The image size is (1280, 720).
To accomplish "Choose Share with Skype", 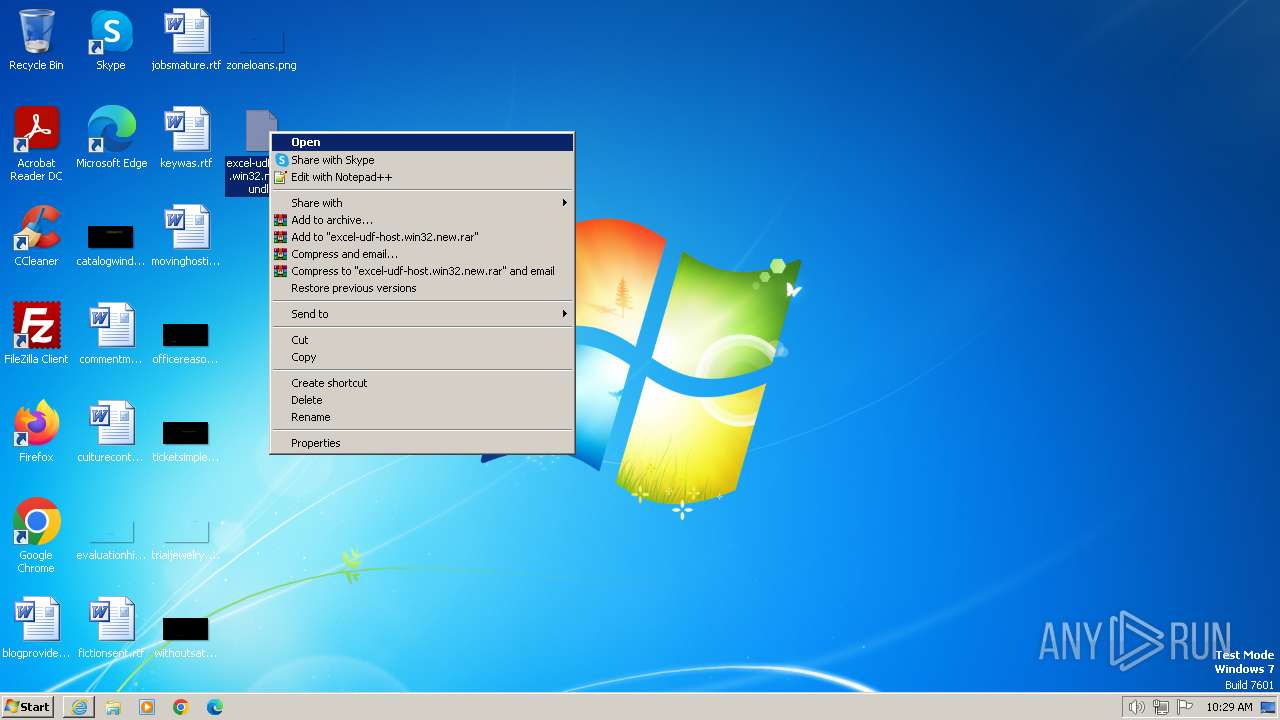I will 423,160.
